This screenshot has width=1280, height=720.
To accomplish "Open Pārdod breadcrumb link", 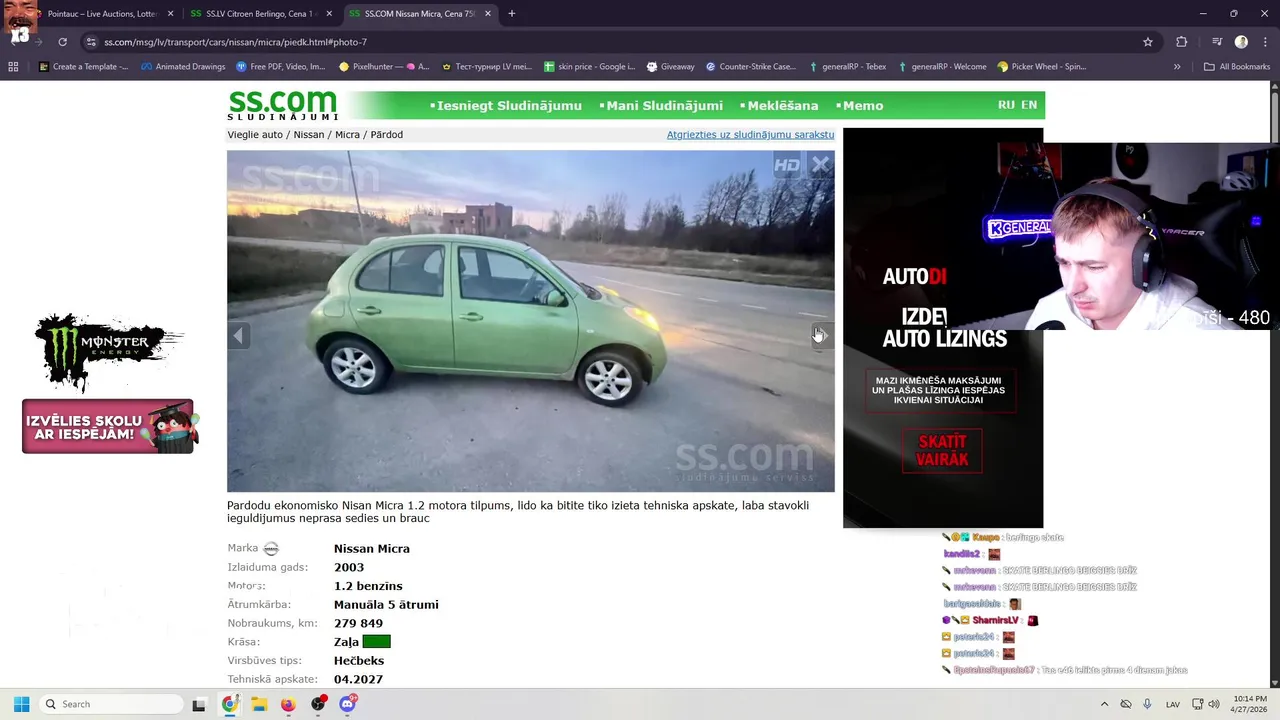I will [x=387, y=135].
